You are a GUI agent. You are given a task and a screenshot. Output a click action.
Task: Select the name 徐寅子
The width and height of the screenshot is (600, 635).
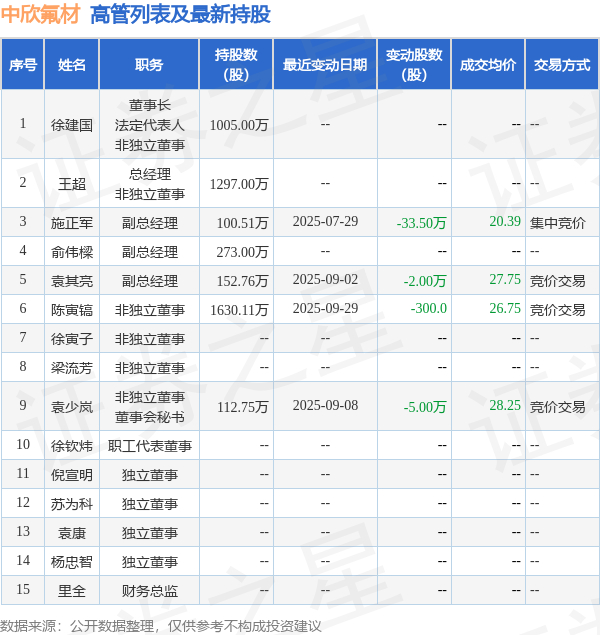coord(72,339)
